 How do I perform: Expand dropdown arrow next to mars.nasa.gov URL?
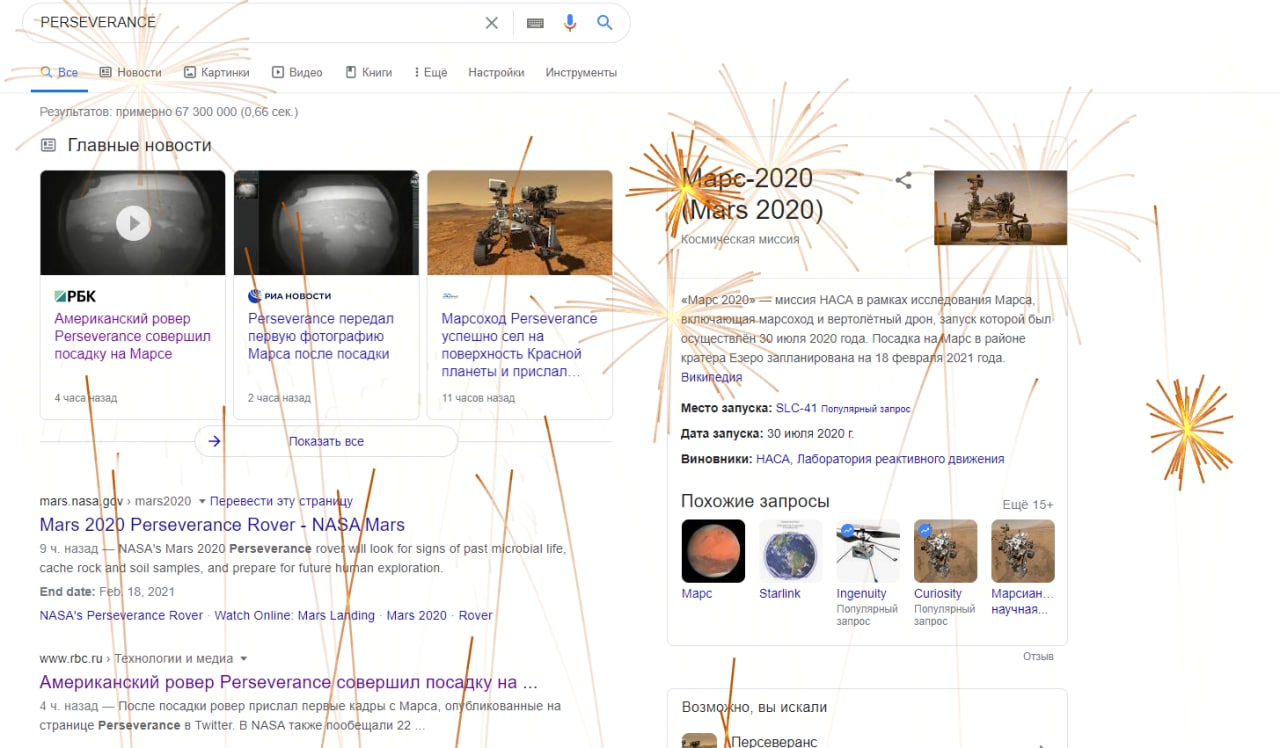coord(201,501)
